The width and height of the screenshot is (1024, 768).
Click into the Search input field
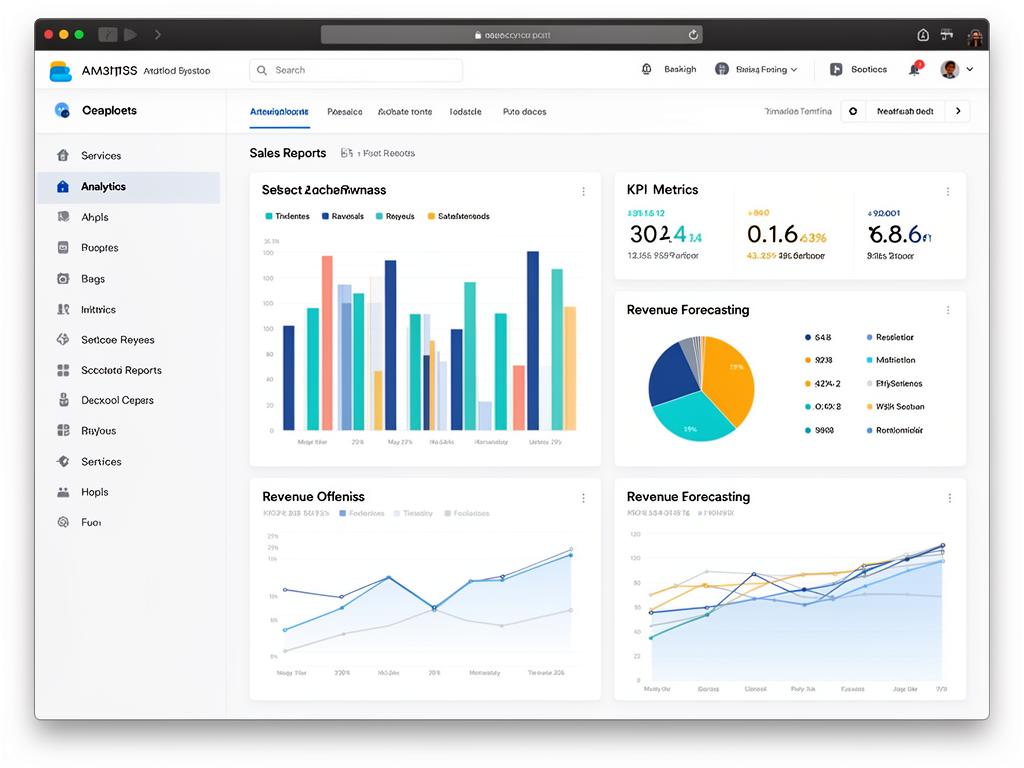pyautogui.click(x=355, y=70)
